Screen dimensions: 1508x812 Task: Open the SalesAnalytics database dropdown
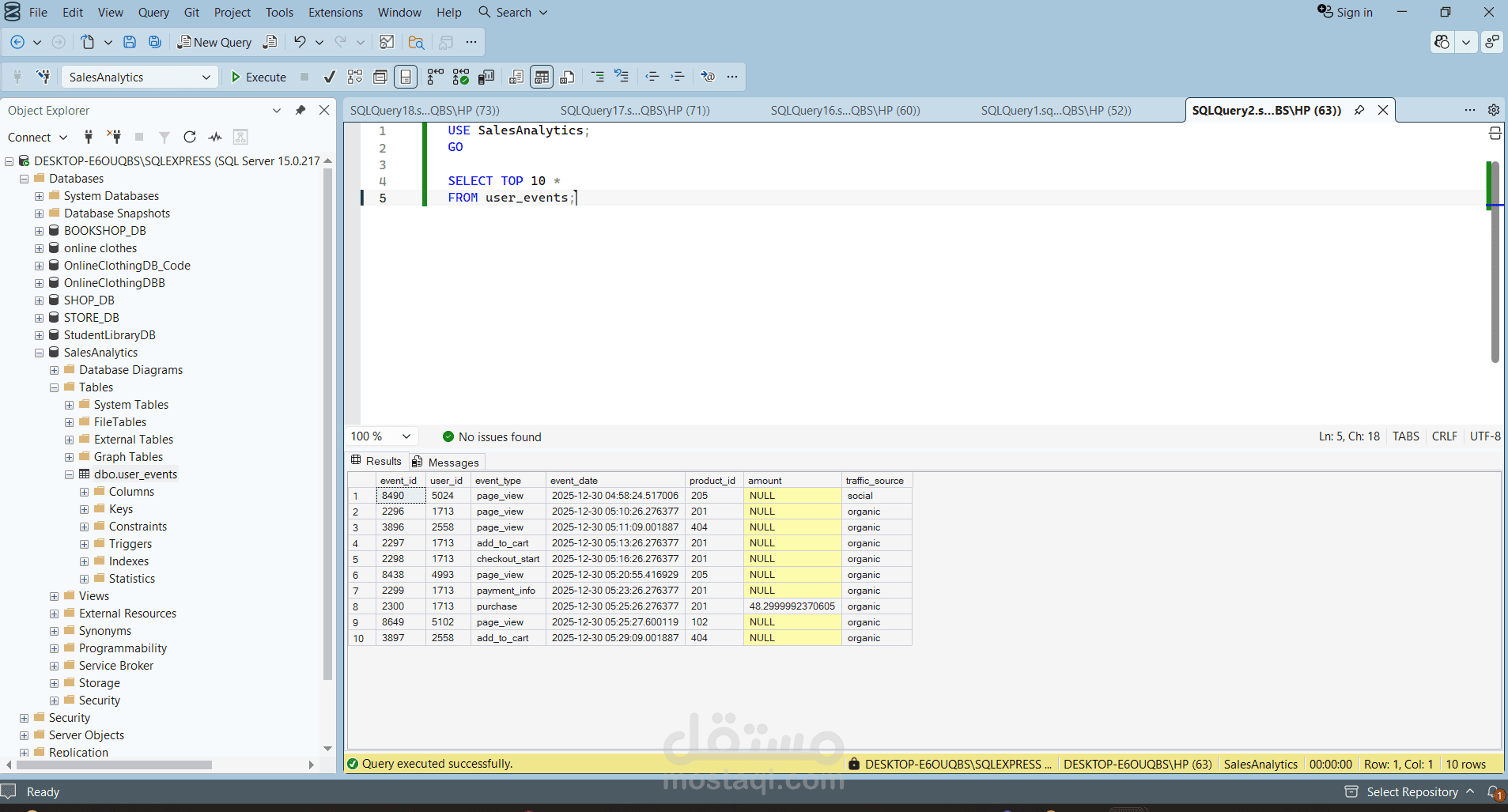click(139, 77)
